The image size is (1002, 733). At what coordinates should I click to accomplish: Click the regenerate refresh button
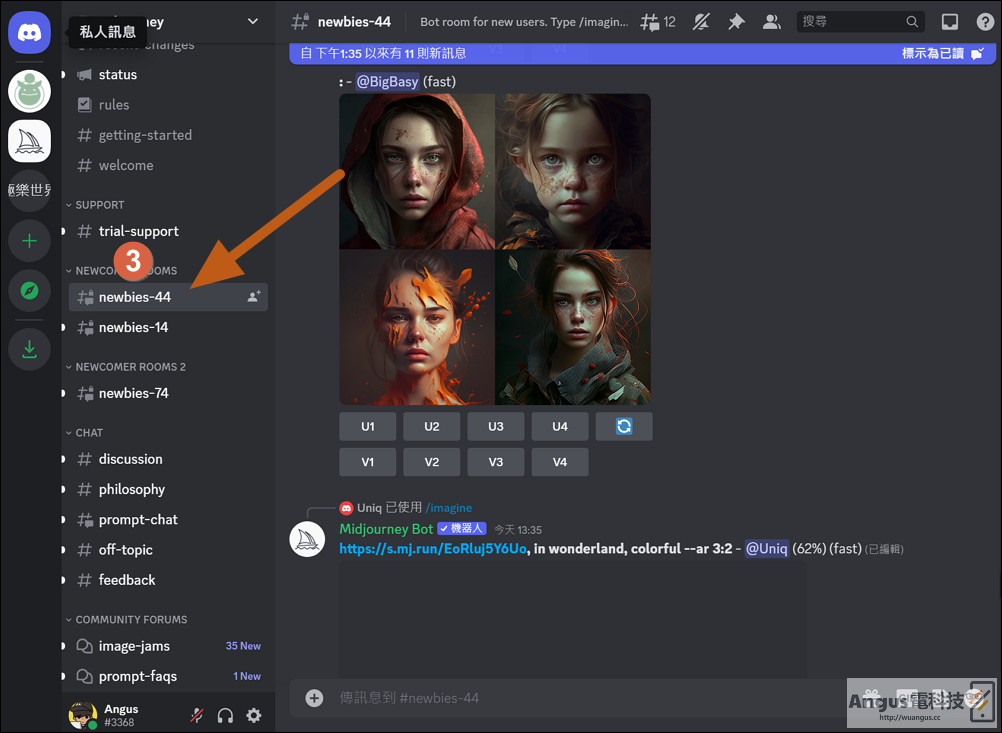click(624, 426)
